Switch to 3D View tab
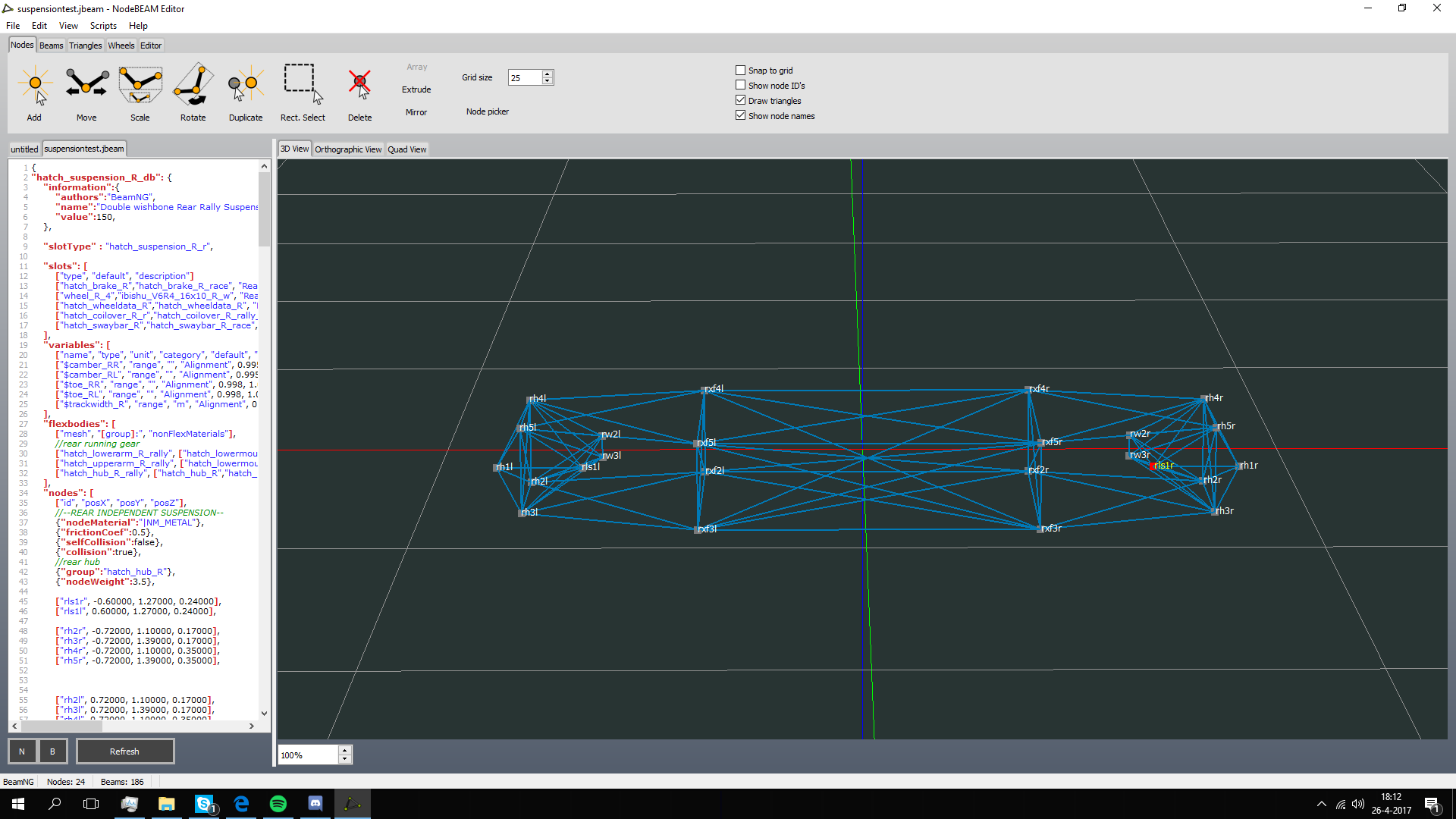The width and height of the screenshot is (1456, 819). tap(295, 149)
